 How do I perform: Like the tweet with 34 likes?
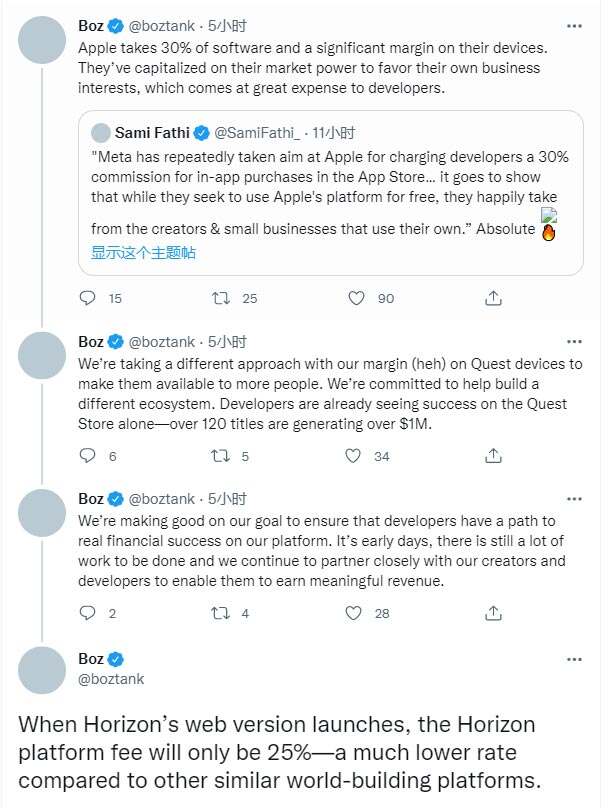(353, 456)
